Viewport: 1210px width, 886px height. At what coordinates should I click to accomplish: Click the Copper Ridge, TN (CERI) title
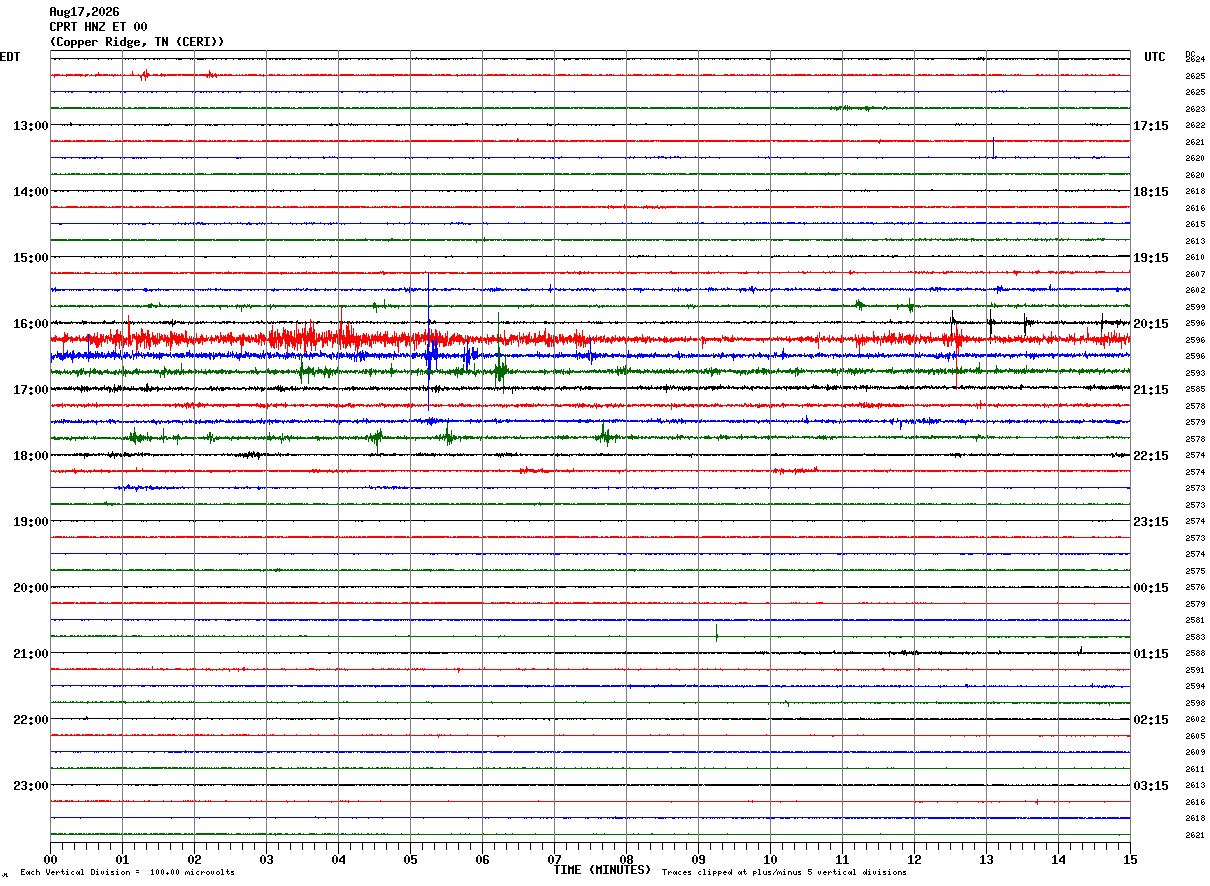point(137,42)
